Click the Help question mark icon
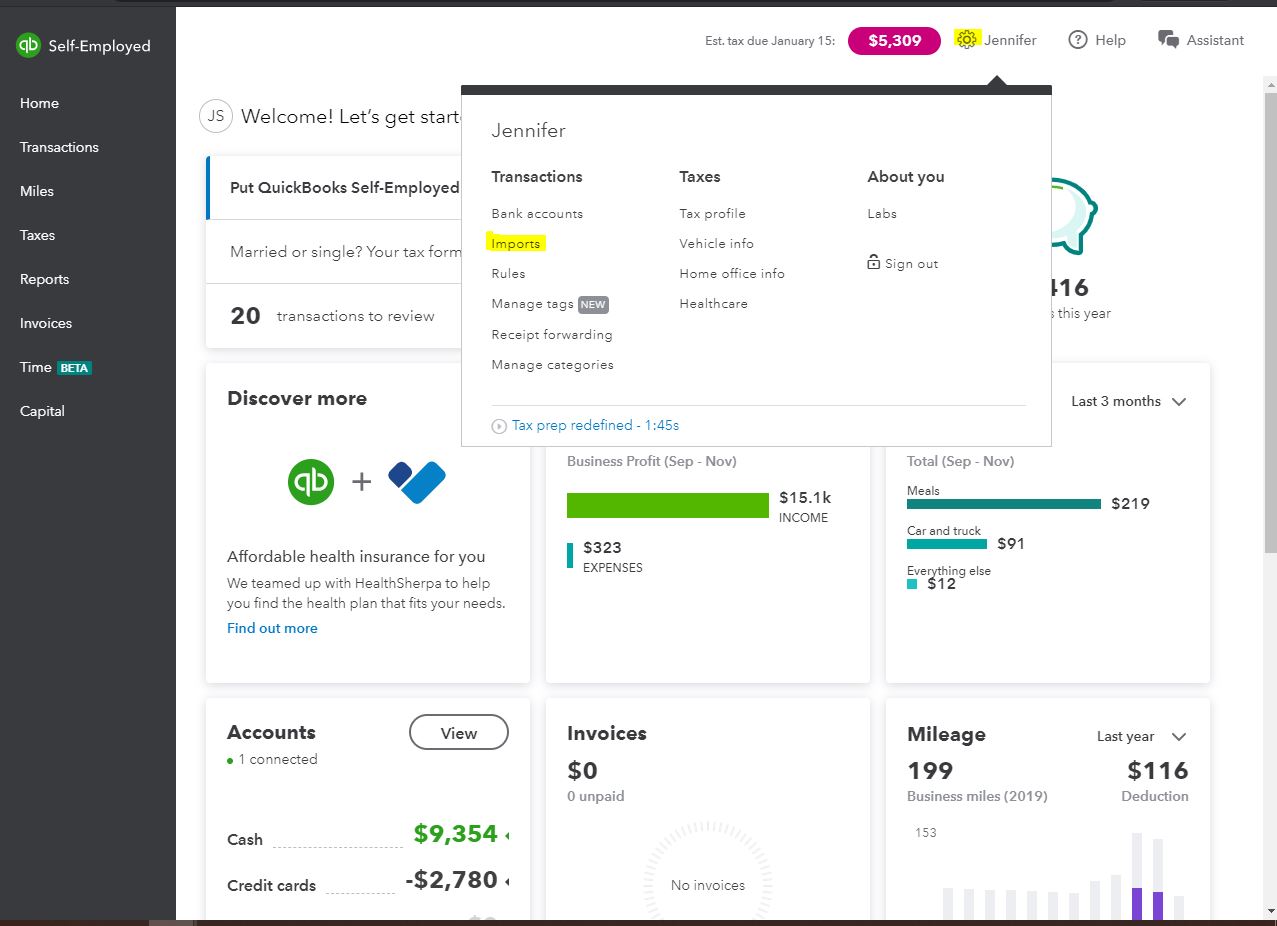The image size is (1277, 926). coord(1078,40)
